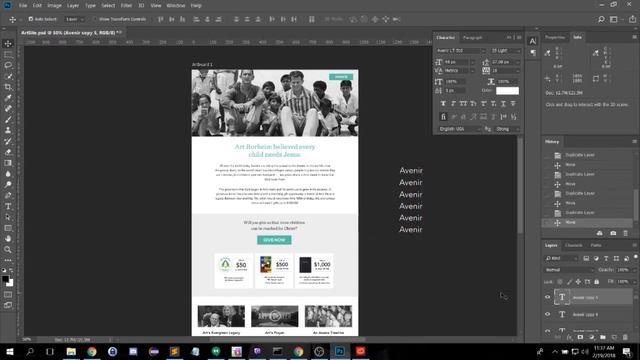
Task: Hide the Avenir copy 4 layer
Action: coord(548,314)
